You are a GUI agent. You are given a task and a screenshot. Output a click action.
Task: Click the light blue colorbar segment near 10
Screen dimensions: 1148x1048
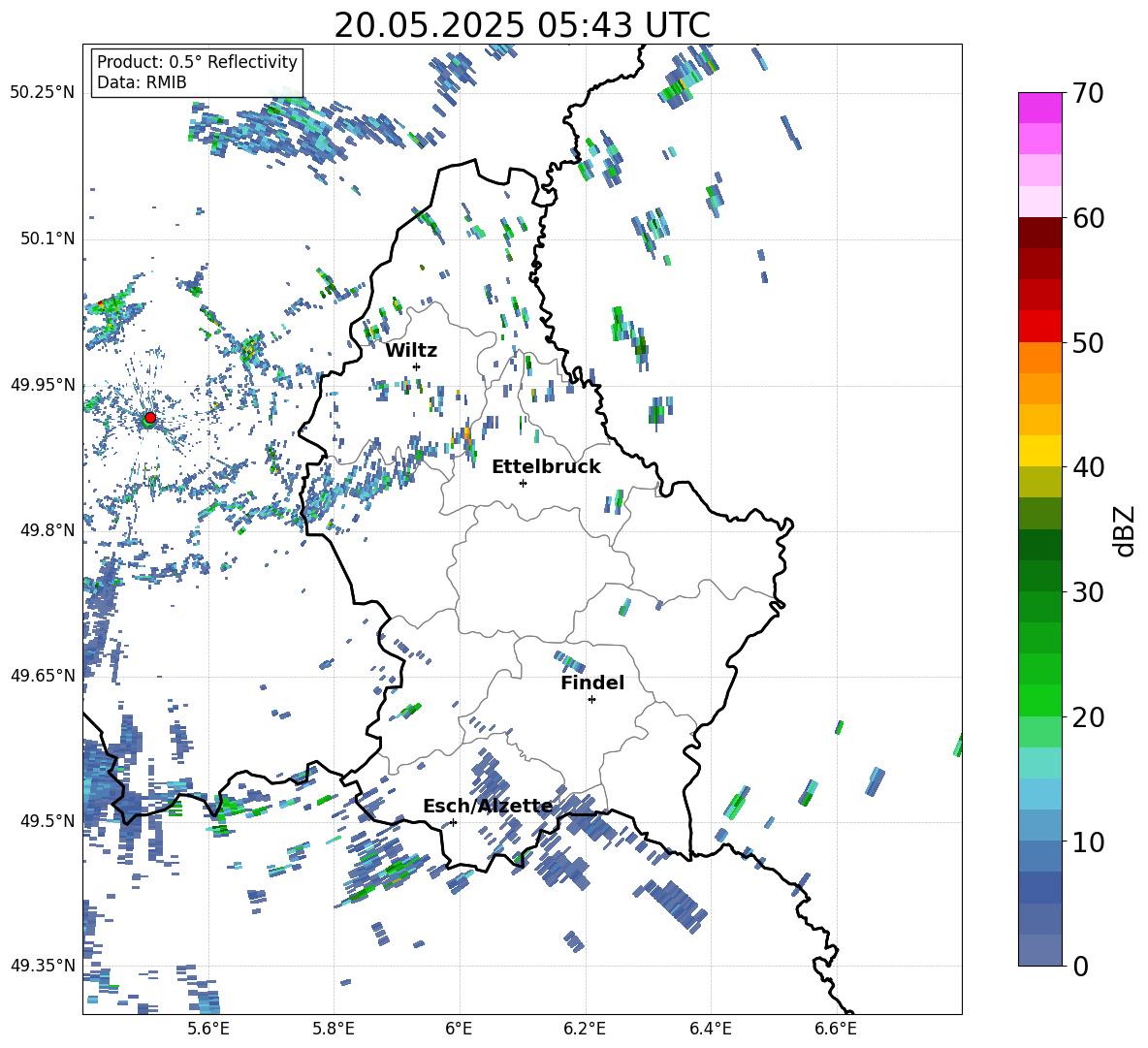[1039, 825]
